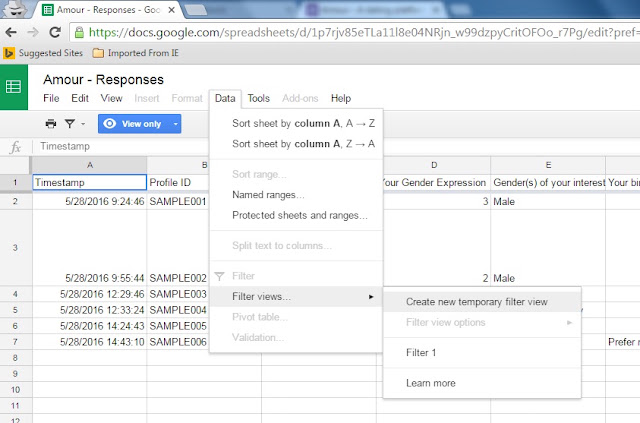Go back with browser back arrow
The height and width of the screenshot is (423, 640).
11,32
